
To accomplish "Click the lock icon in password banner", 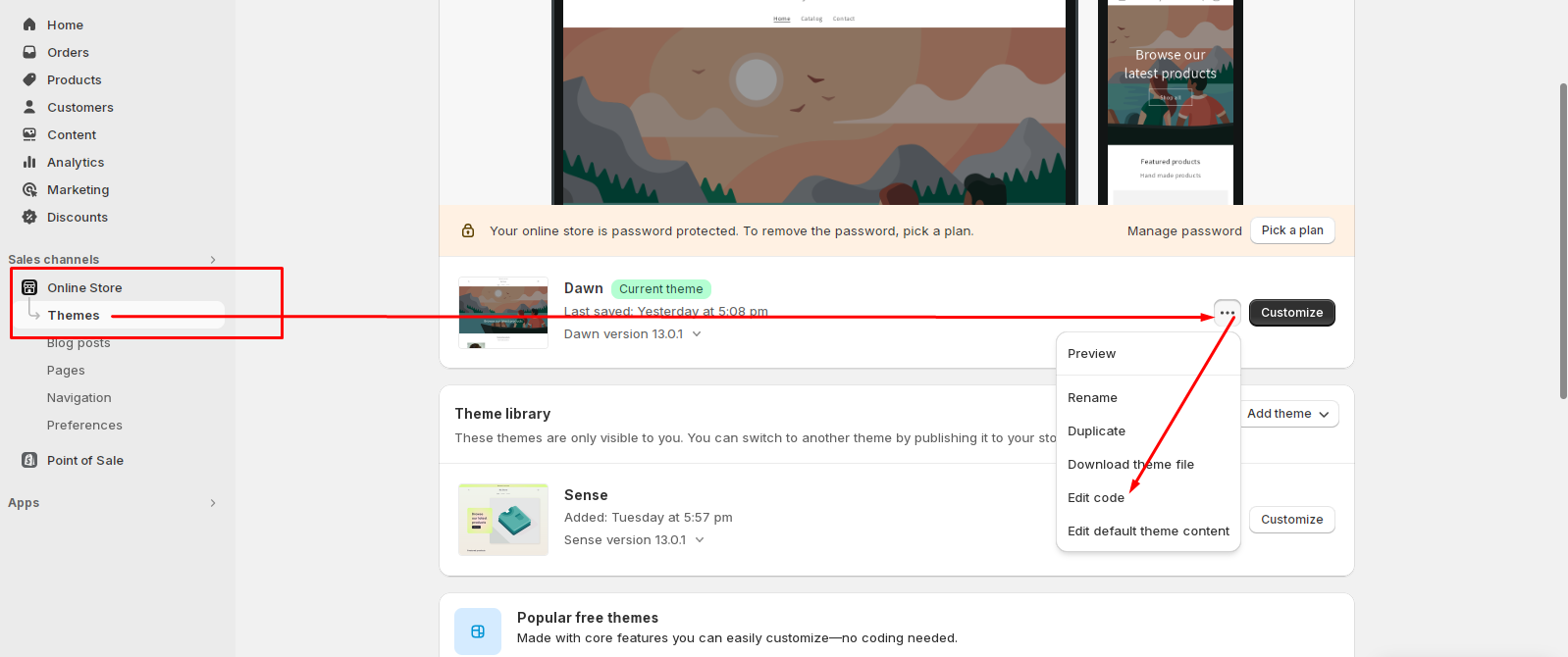I will click(468, 230).
